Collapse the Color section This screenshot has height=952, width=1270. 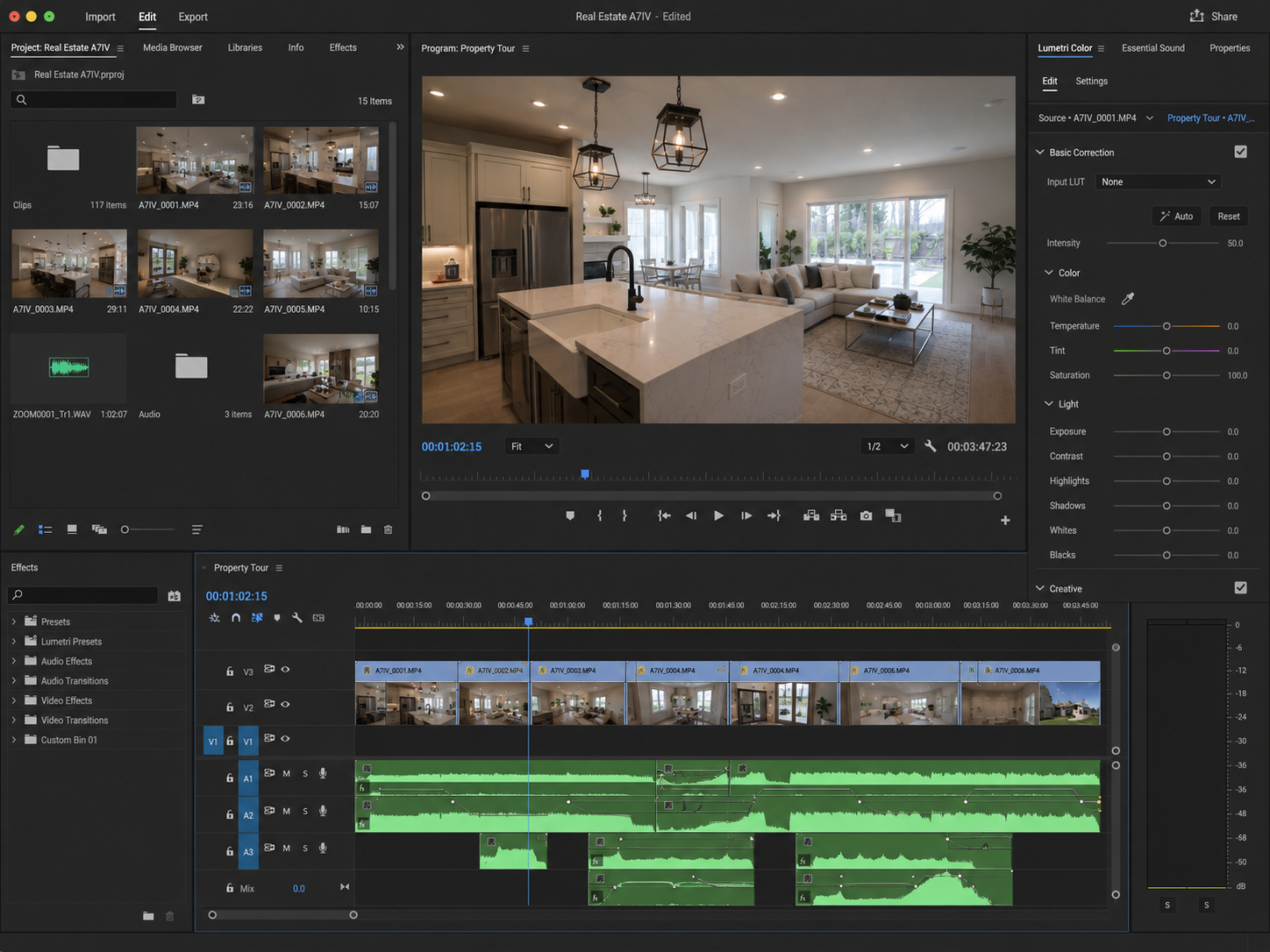point(1049,273)
